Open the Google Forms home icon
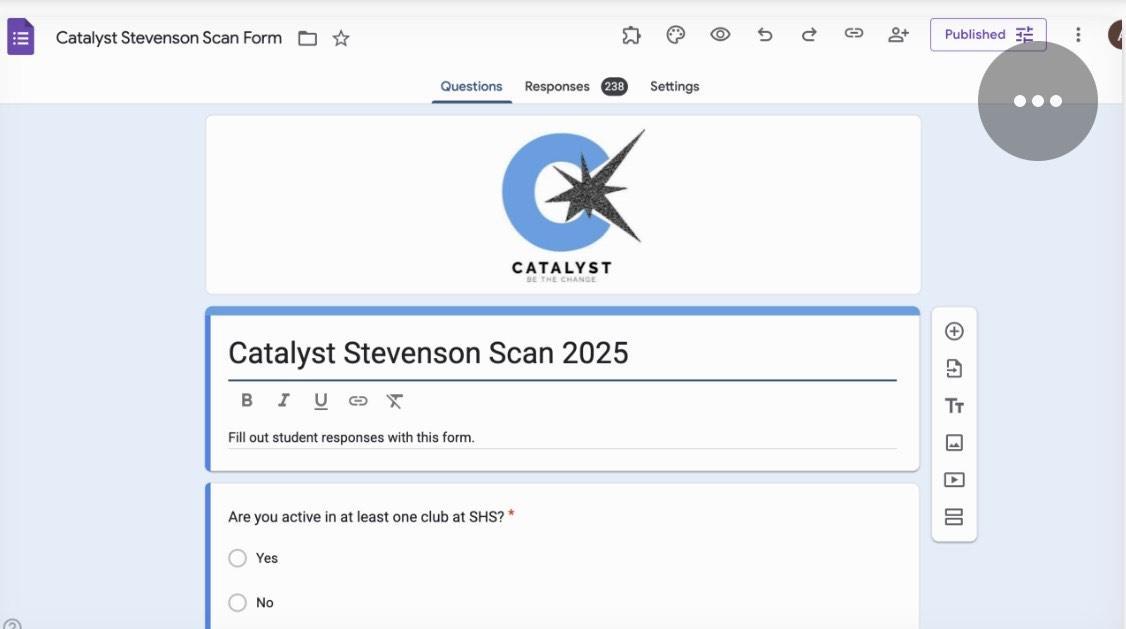 (21, 37)
